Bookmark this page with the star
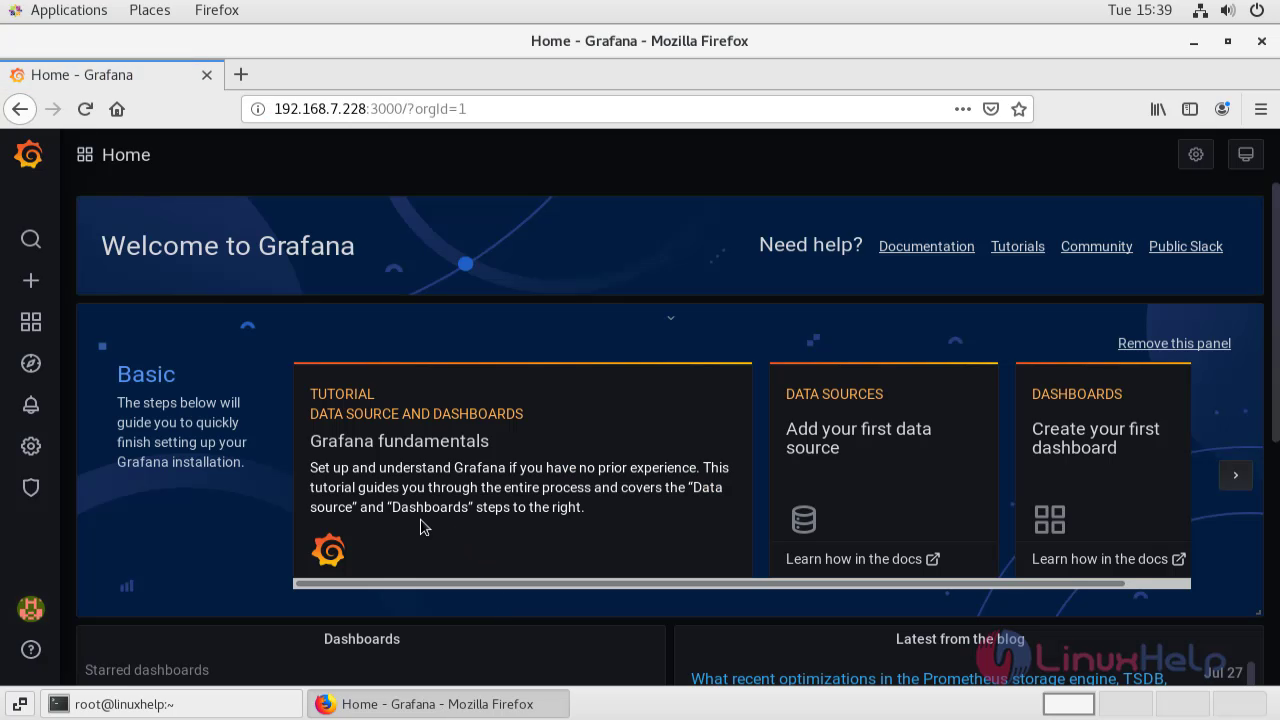1280x720 pixels. click(1019, 109)
